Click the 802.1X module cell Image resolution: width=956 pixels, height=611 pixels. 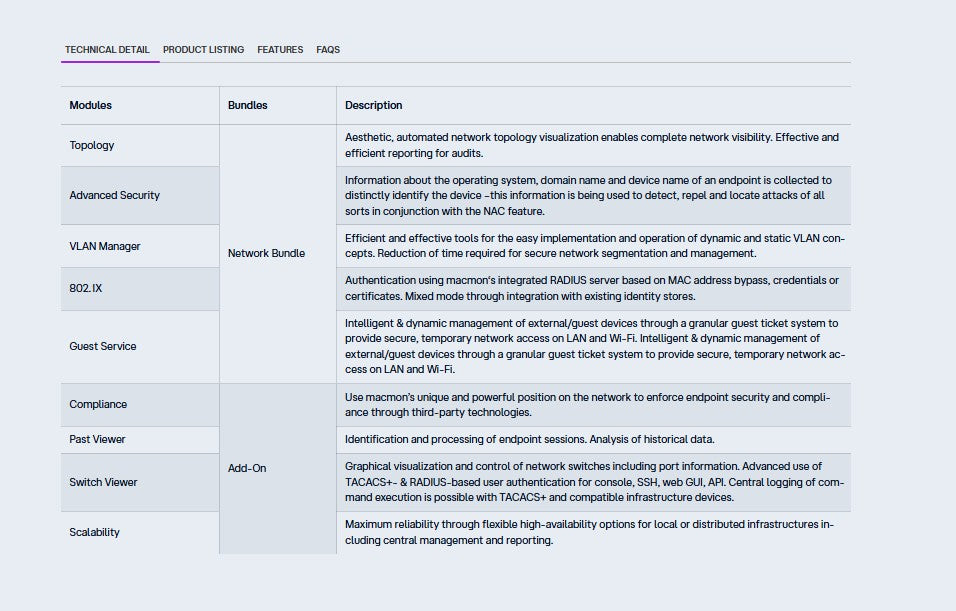point(86,288)
